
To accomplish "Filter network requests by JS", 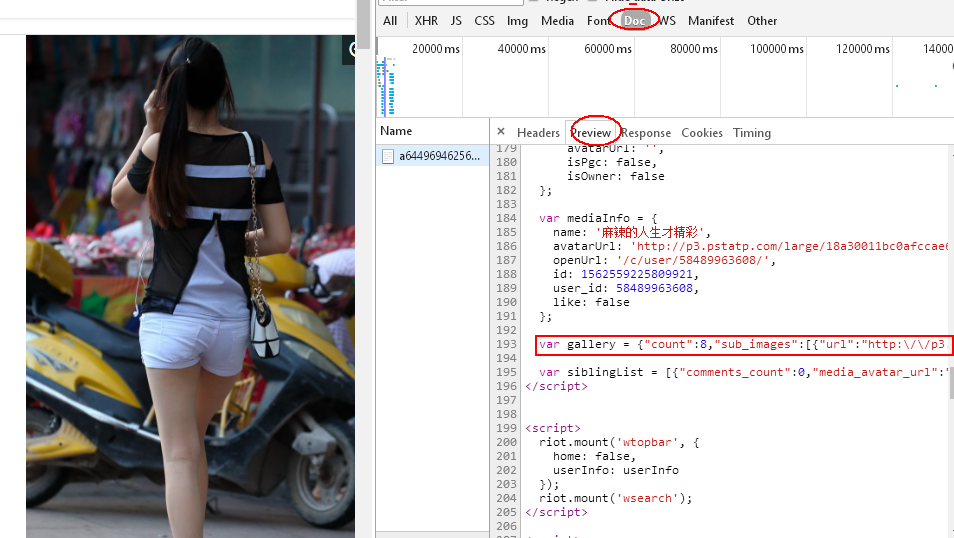I will [x=456, y=21].
